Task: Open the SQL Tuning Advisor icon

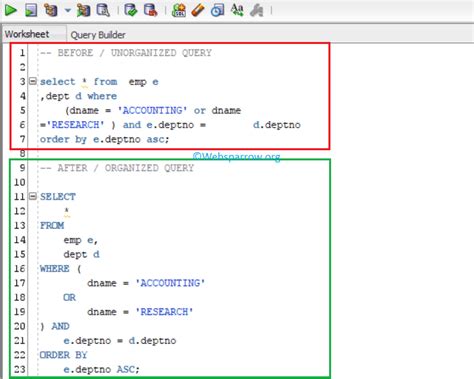Action: coord(103,10)
